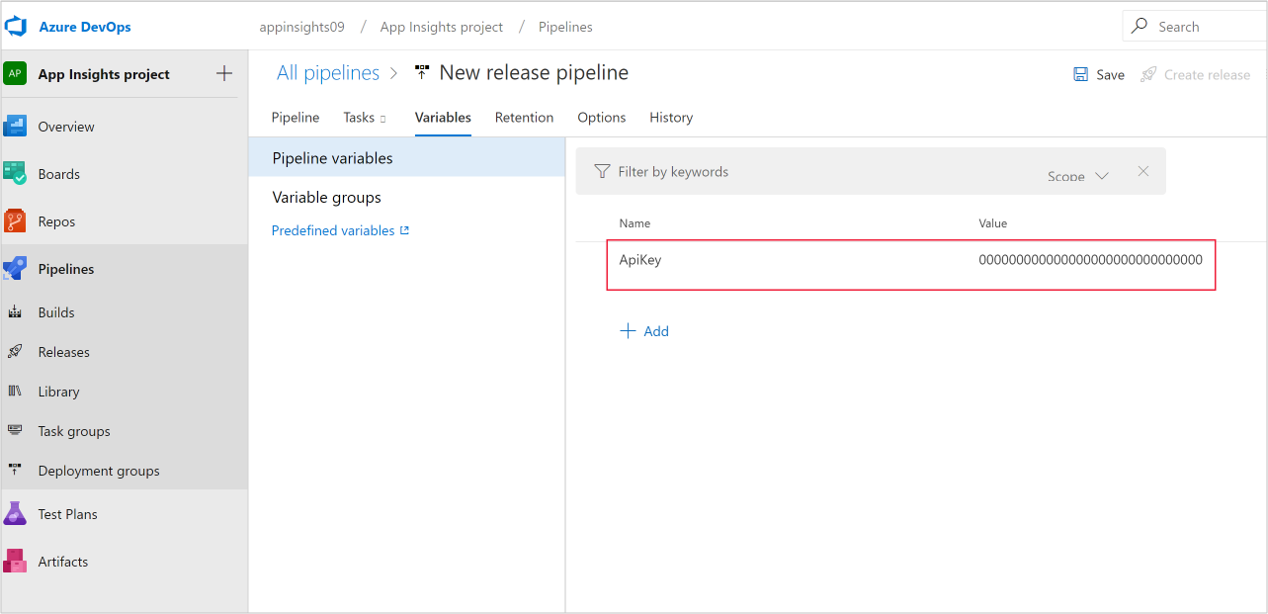Click the Value column header

point(993,223)
